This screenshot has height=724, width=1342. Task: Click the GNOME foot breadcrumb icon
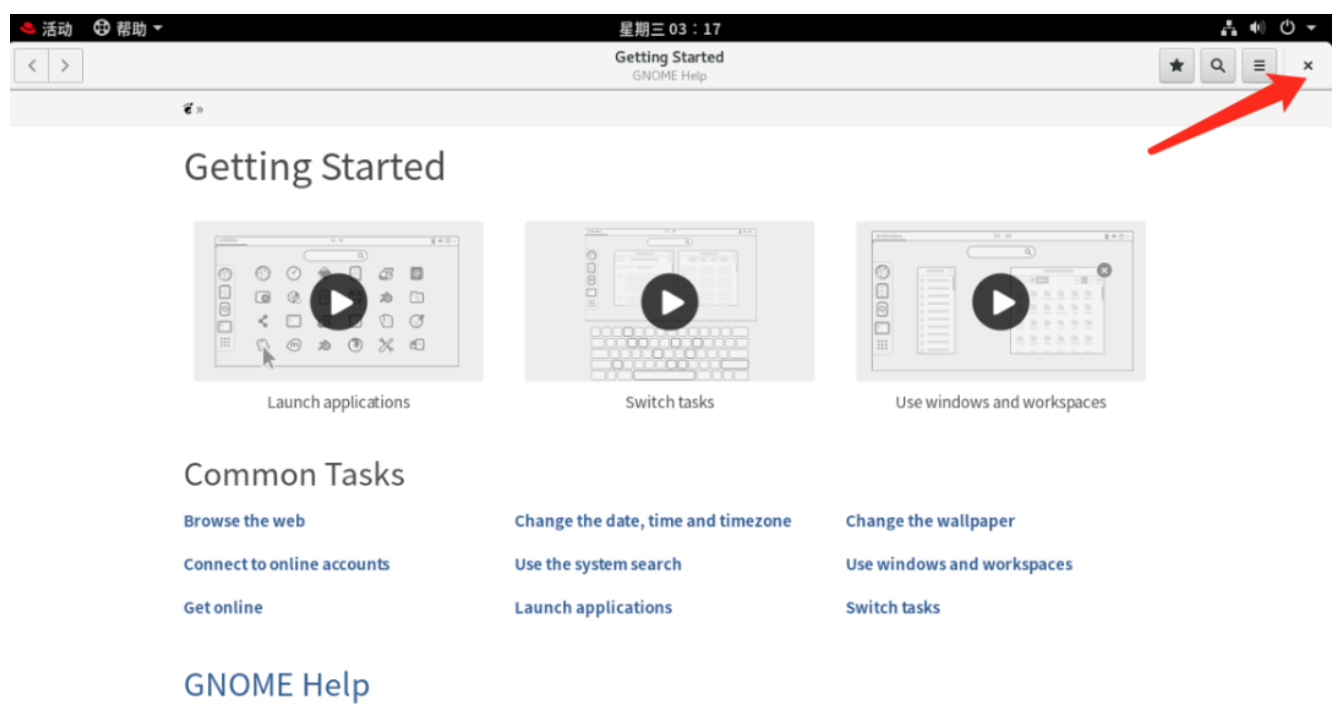188,108
